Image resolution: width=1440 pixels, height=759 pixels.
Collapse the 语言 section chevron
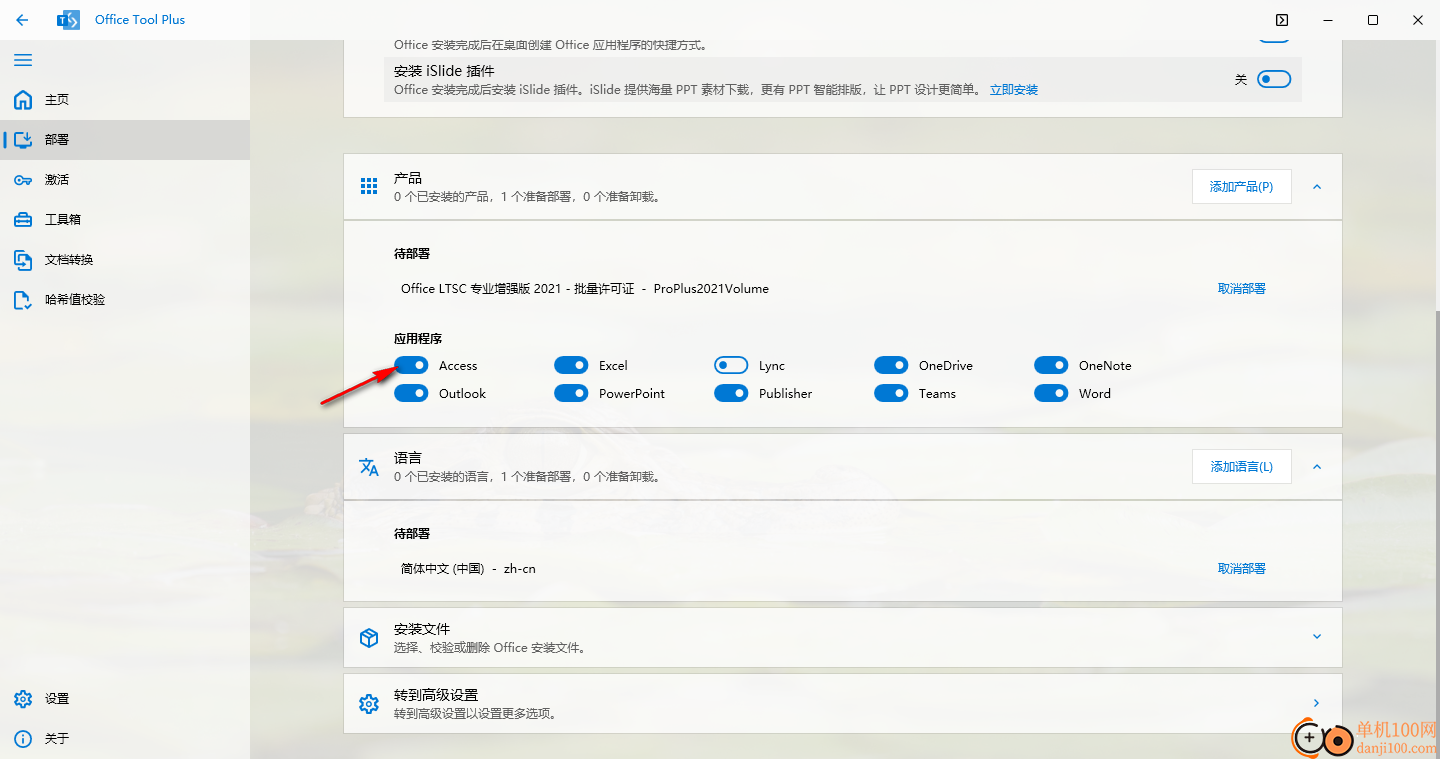pyautogui.click(x=1317, y=467)
